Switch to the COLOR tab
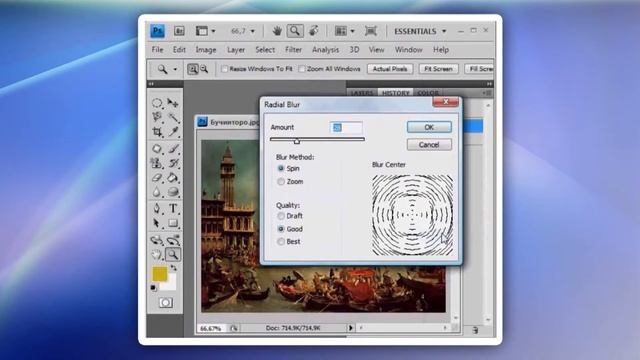This screenshot has height=360, width=640. click(x=428, y=93)
